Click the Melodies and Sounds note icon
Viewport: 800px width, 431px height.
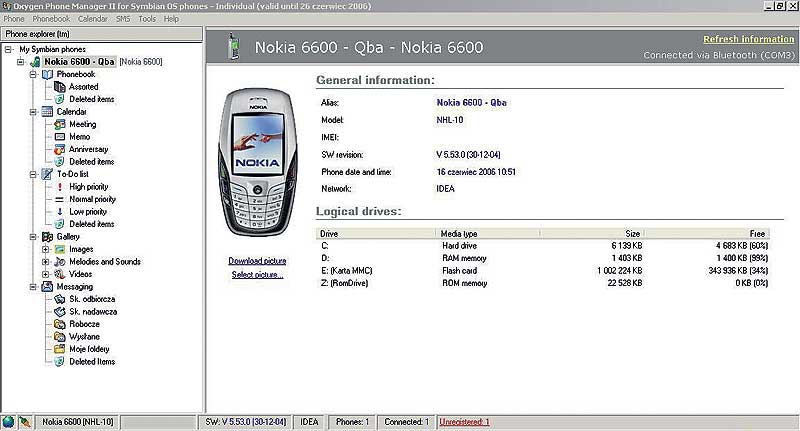60,262
